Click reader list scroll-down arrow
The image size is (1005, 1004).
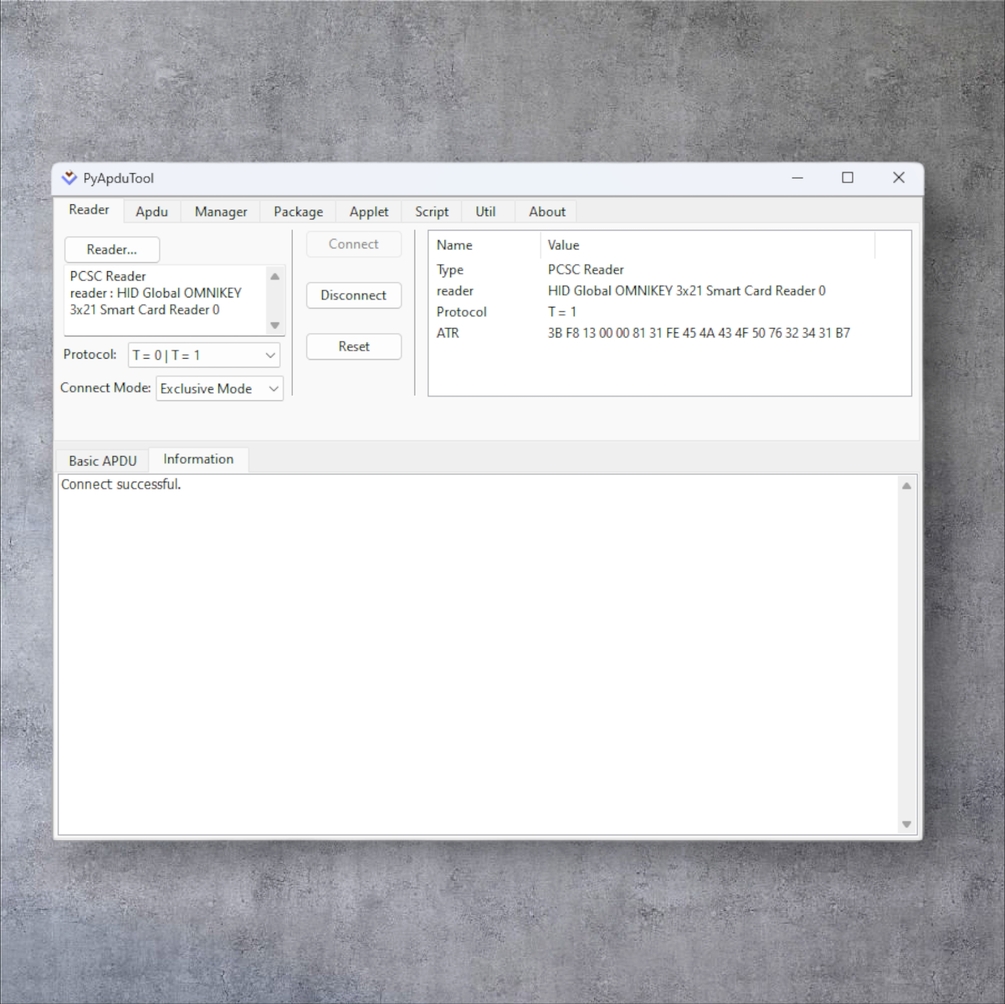coord(275,325)
